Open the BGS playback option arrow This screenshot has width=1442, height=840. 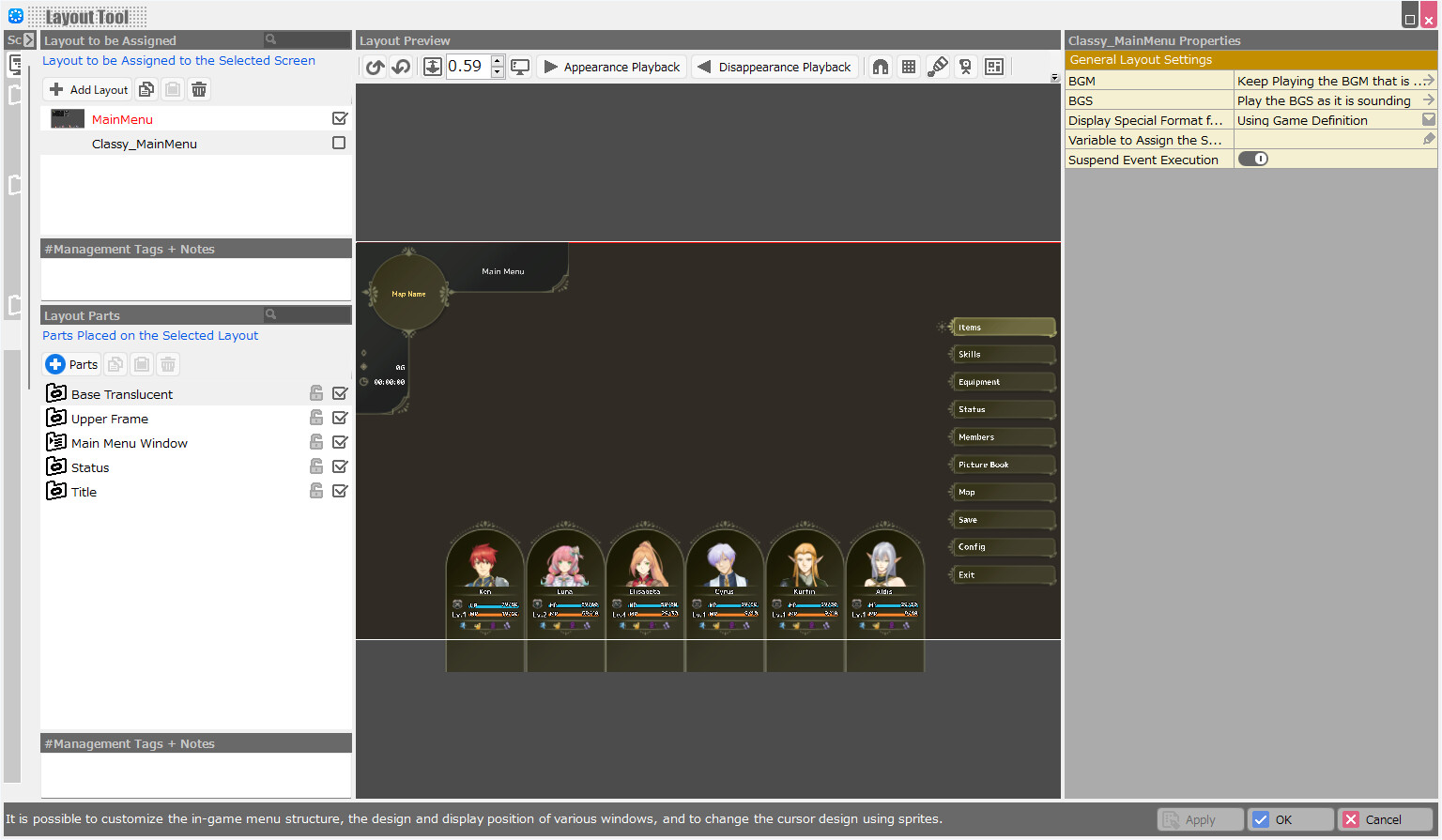click(x=1431, y=100)
